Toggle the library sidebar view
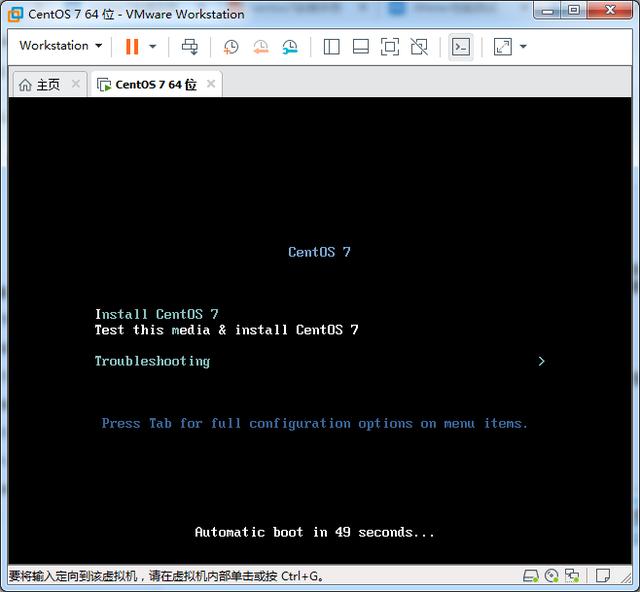640x592 pixels. 331,47
